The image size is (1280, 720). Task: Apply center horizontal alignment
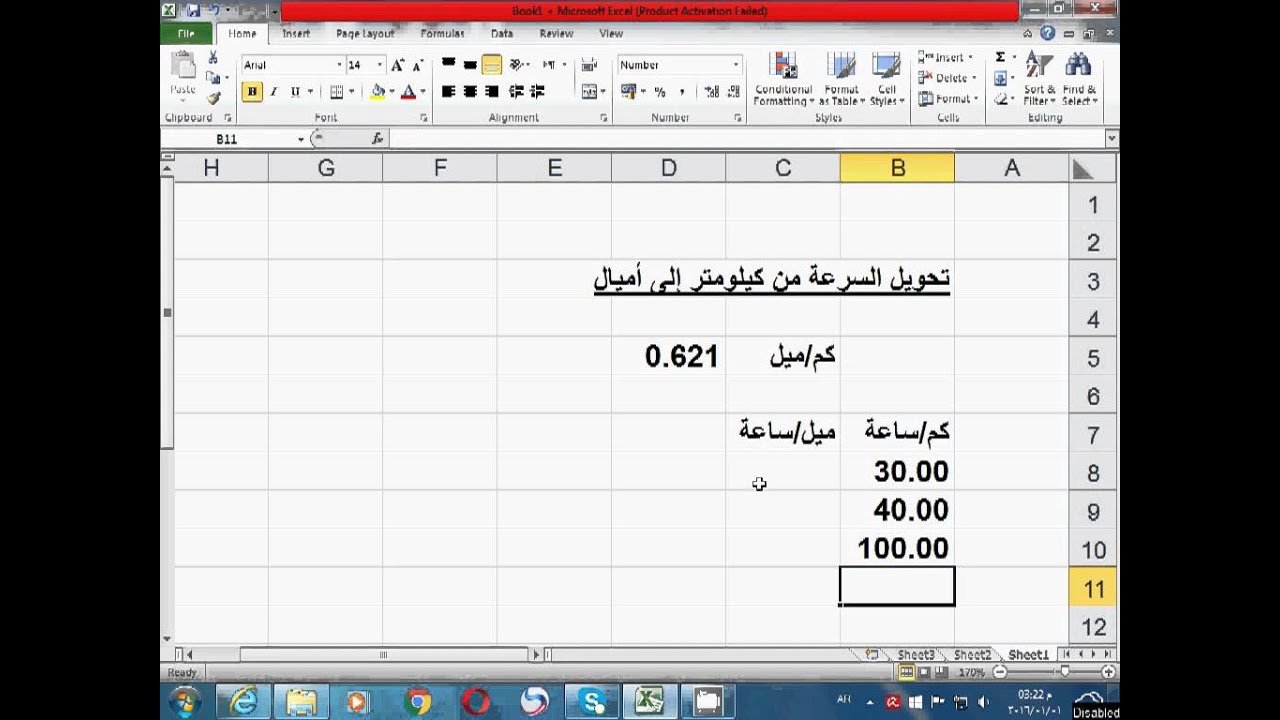pyautogui.click(x=469, y=92)
